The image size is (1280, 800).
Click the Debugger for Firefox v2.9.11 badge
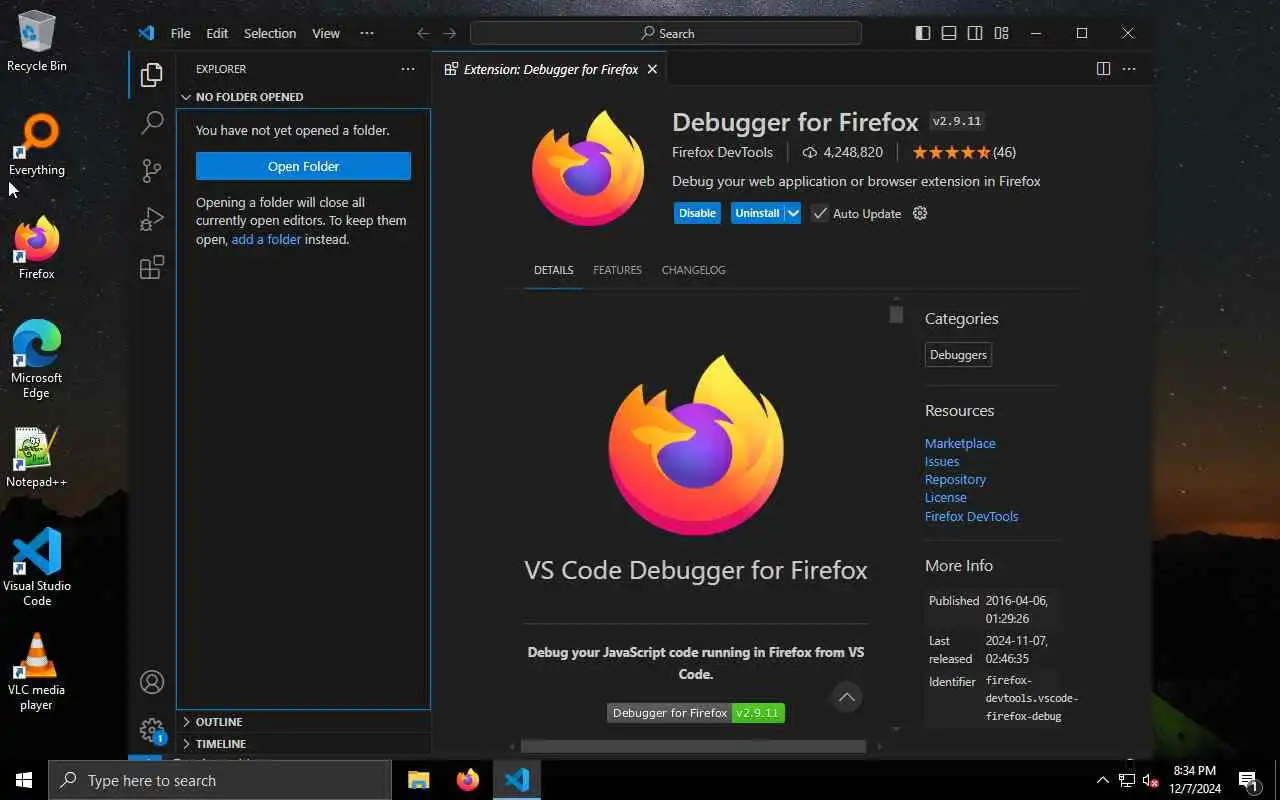coord(696,713)
